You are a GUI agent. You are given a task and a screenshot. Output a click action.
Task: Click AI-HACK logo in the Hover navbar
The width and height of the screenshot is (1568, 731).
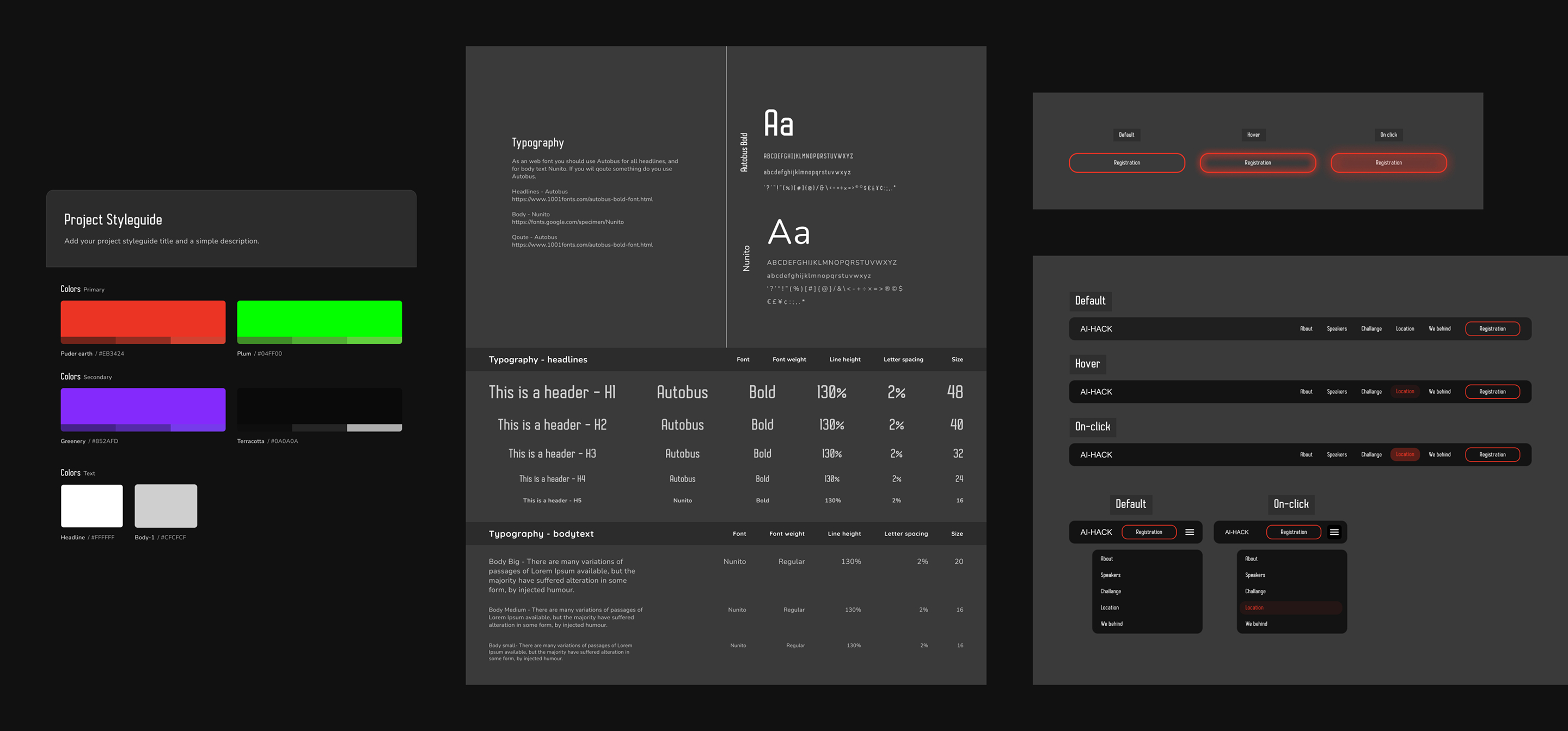(1095, 392)
